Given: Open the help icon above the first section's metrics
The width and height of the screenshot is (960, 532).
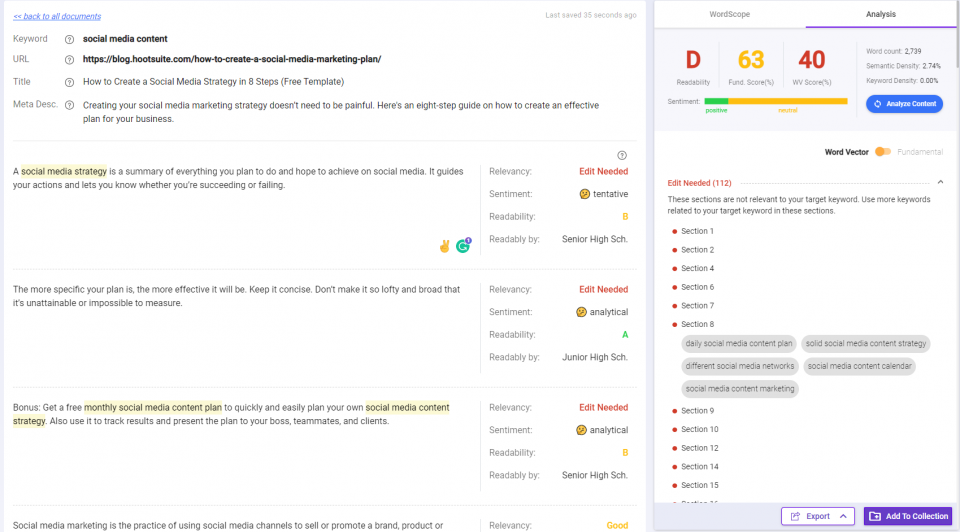Looking at the screenshot, I should [621, 155].
